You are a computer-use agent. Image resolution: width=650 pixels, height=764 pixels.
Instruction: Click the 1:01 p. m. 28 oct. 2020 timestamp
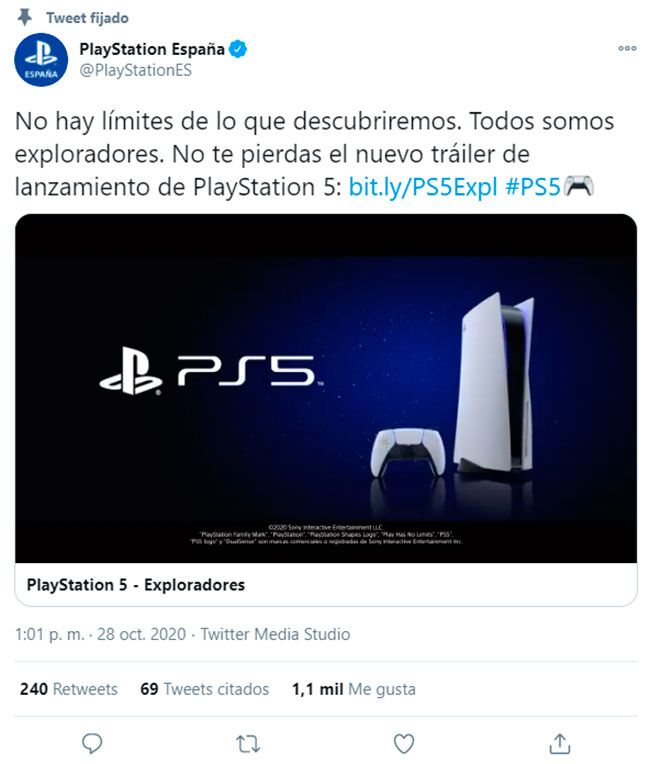coord(100,634)
